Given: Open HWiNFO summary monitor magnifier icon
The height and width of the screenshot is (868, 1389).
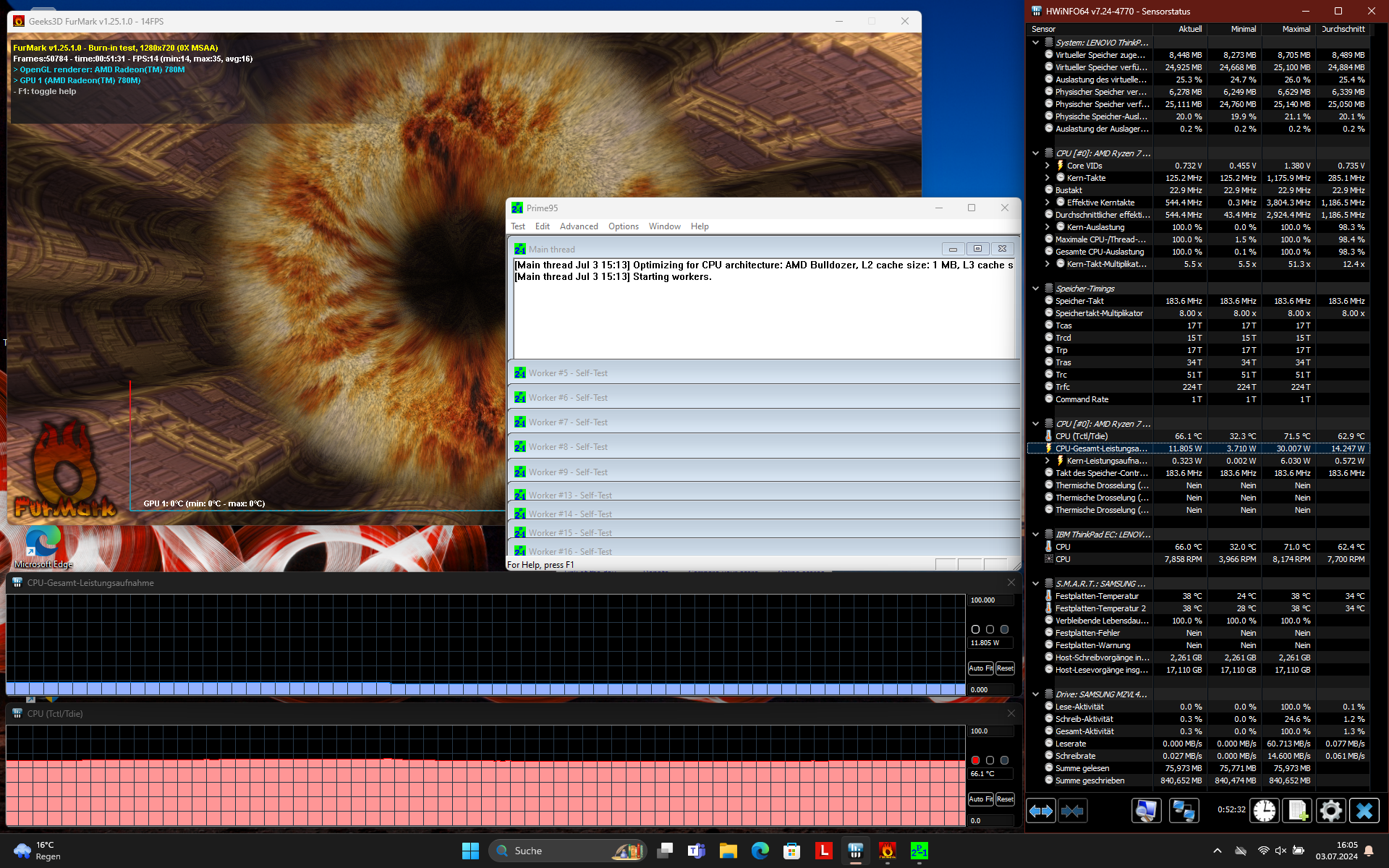Looking at the screenshot, I should (x=1146, y=811).
